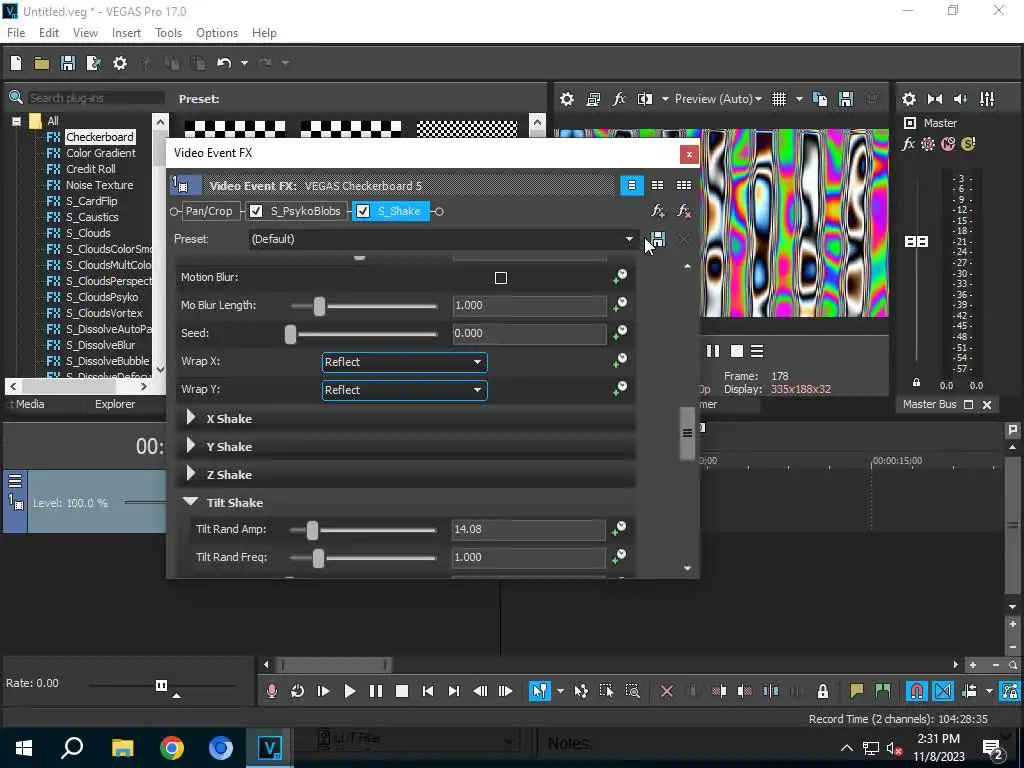Open the File menu
Screen dimensions: 1024x768
pos(16,33)
